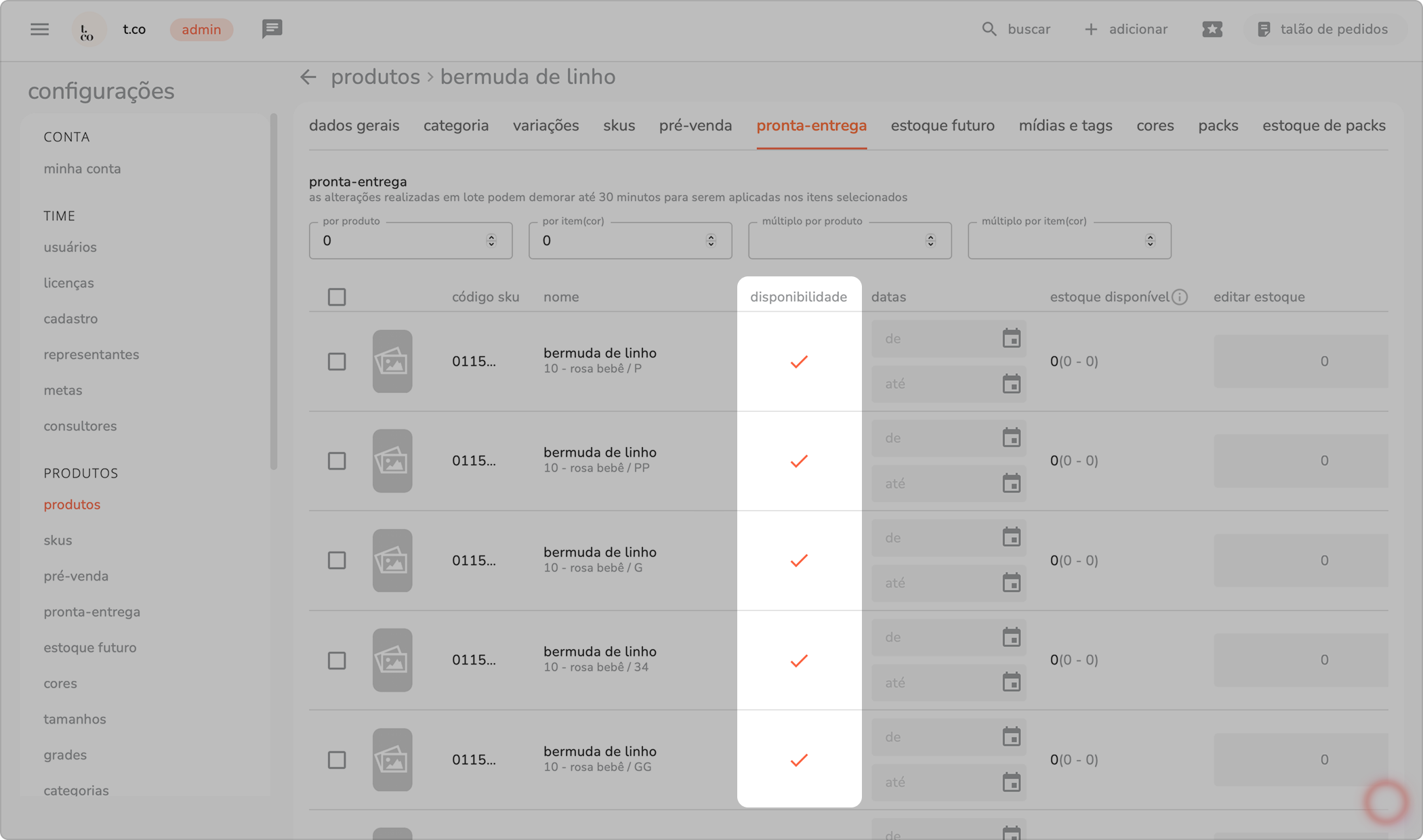The height and width of the screenshot is (840, 1423).
Task: Check the rosa bebê / P row checkbox
Action: pyautogui.click(x=337, y=362)
